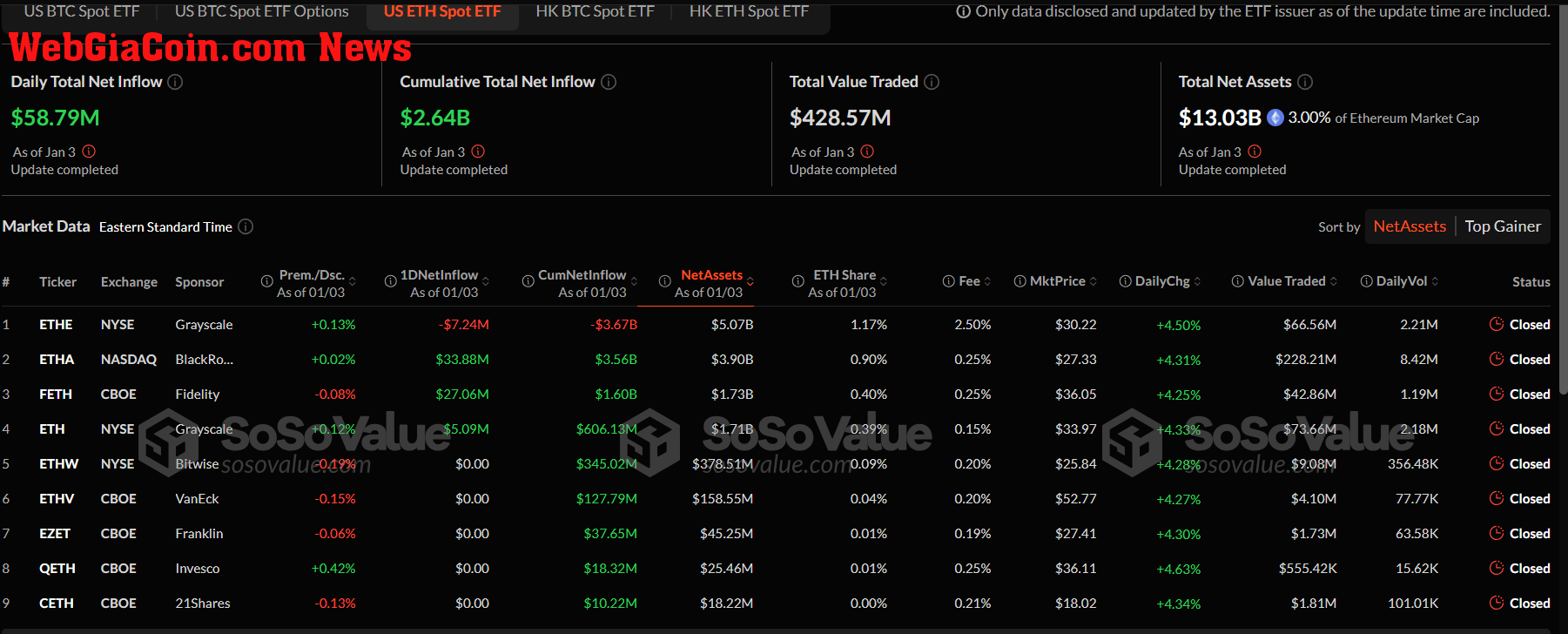
Task: Sort table by Value Traded arrows
Action: (1334, 281)
